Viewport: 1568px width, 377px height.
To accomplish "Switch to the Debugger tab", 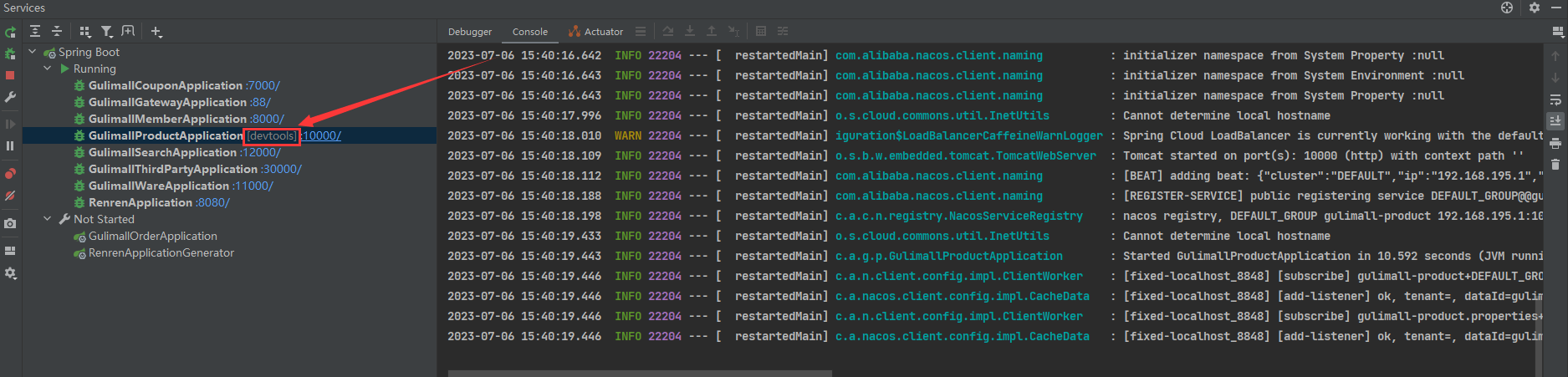I will pyautogui.click(x=470, y=32).
